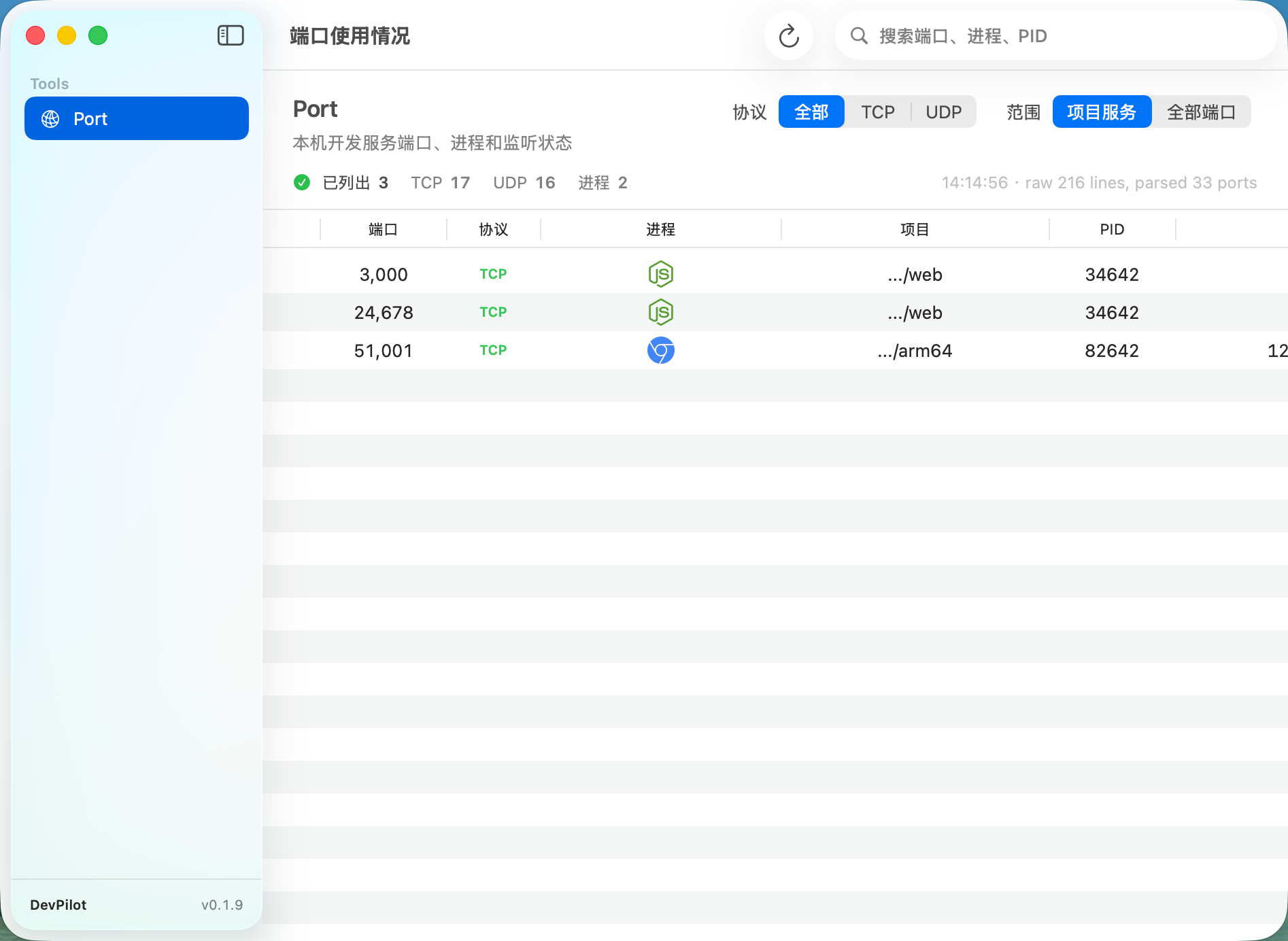Filter protocol by TCP
This screenshot has height=941, width=1288.
pyautogui.click(x=877, y=112)
